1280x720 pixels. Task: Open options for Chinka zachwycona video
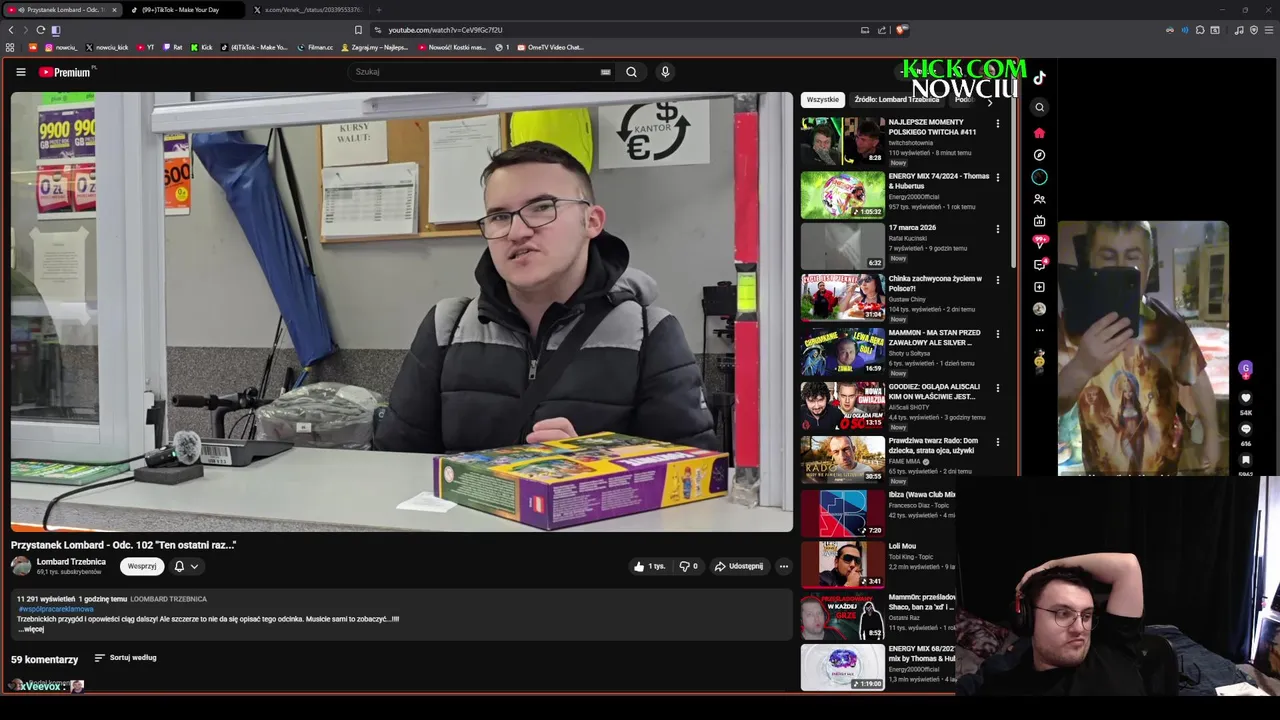(997, 281)
